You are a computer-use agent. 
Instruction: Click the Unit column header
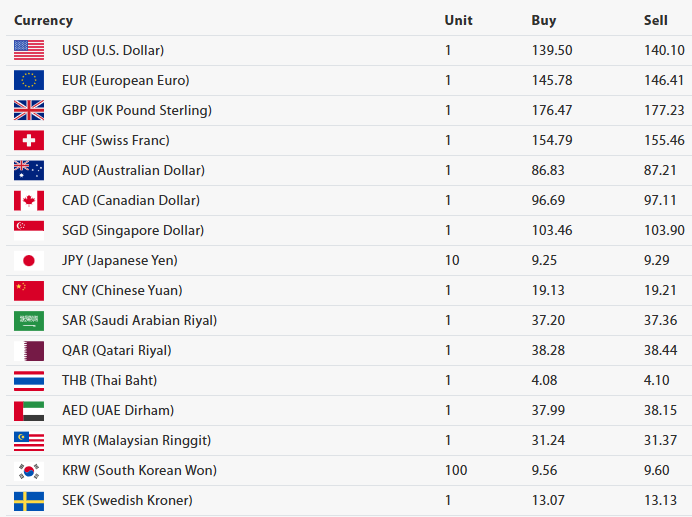[458, 20]
